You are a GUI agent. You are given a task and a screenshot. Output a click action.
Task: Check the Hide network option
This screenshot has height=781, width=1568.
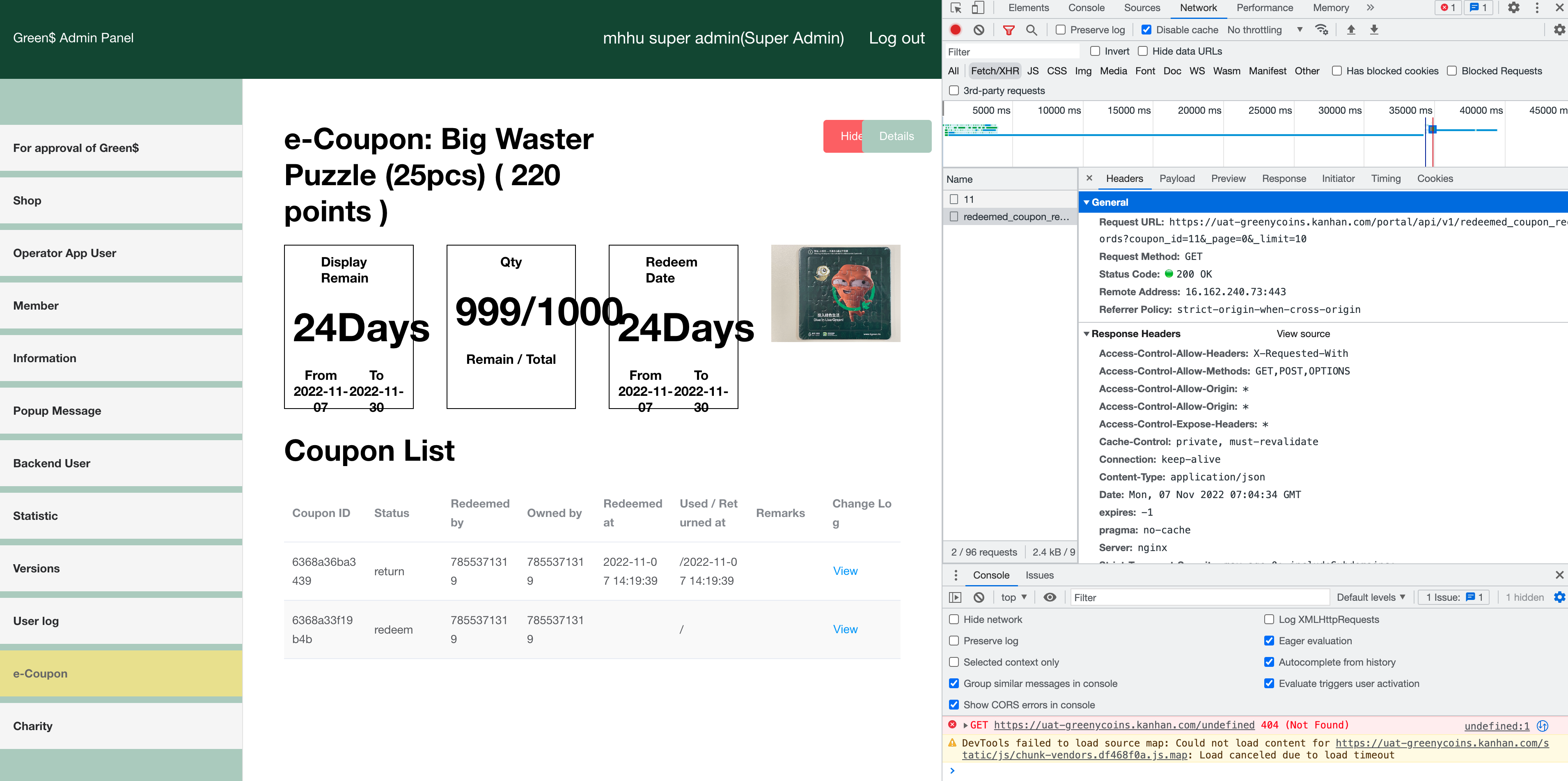tap(954, 619)
